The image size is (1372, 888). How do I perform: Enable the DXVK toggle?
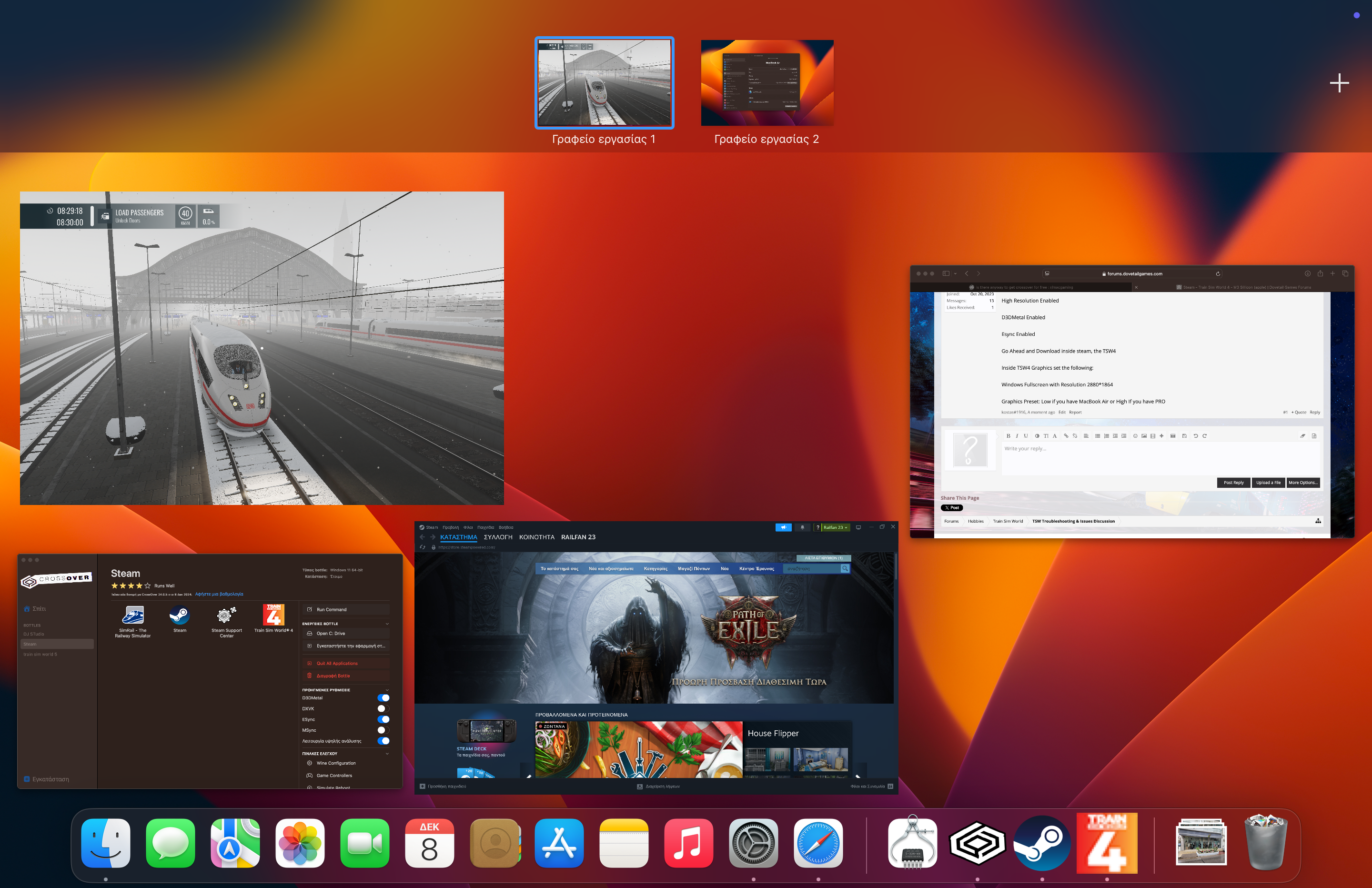(383, 709)
